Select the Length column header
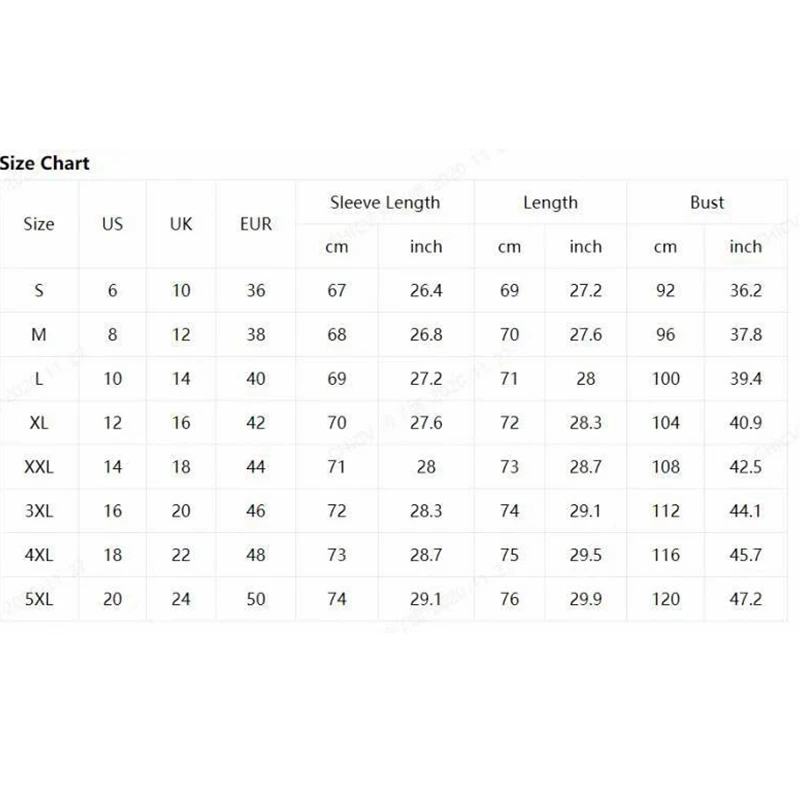 (x=550, y=202)
